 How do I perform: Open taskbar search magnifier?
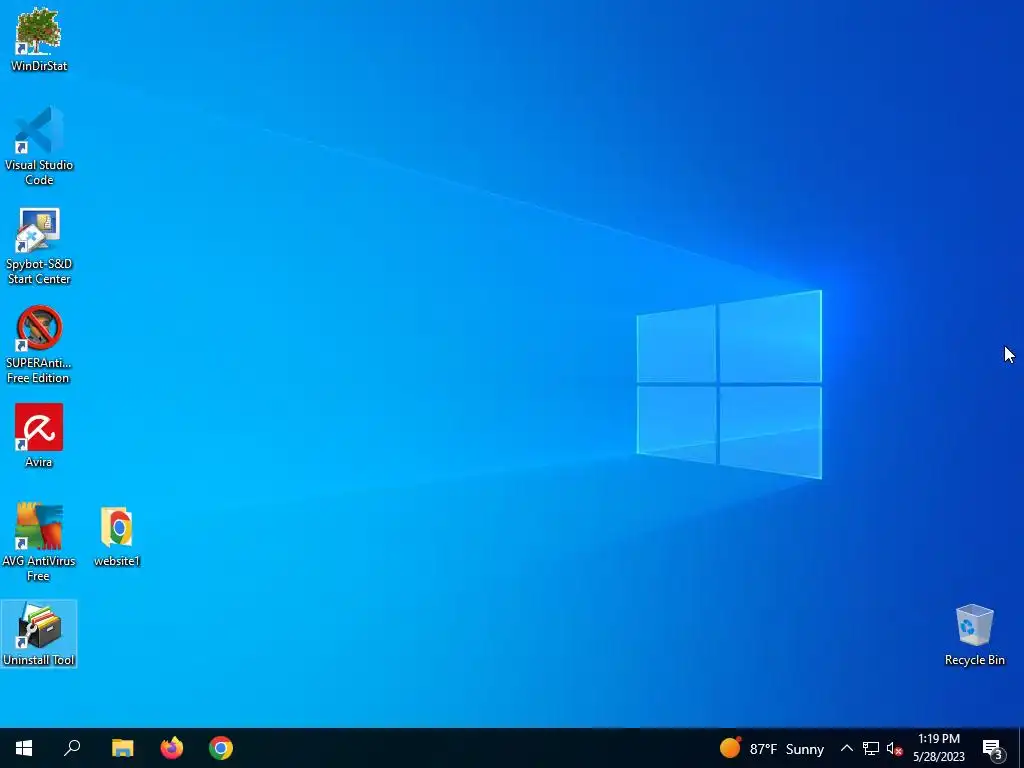coord(72,748)
